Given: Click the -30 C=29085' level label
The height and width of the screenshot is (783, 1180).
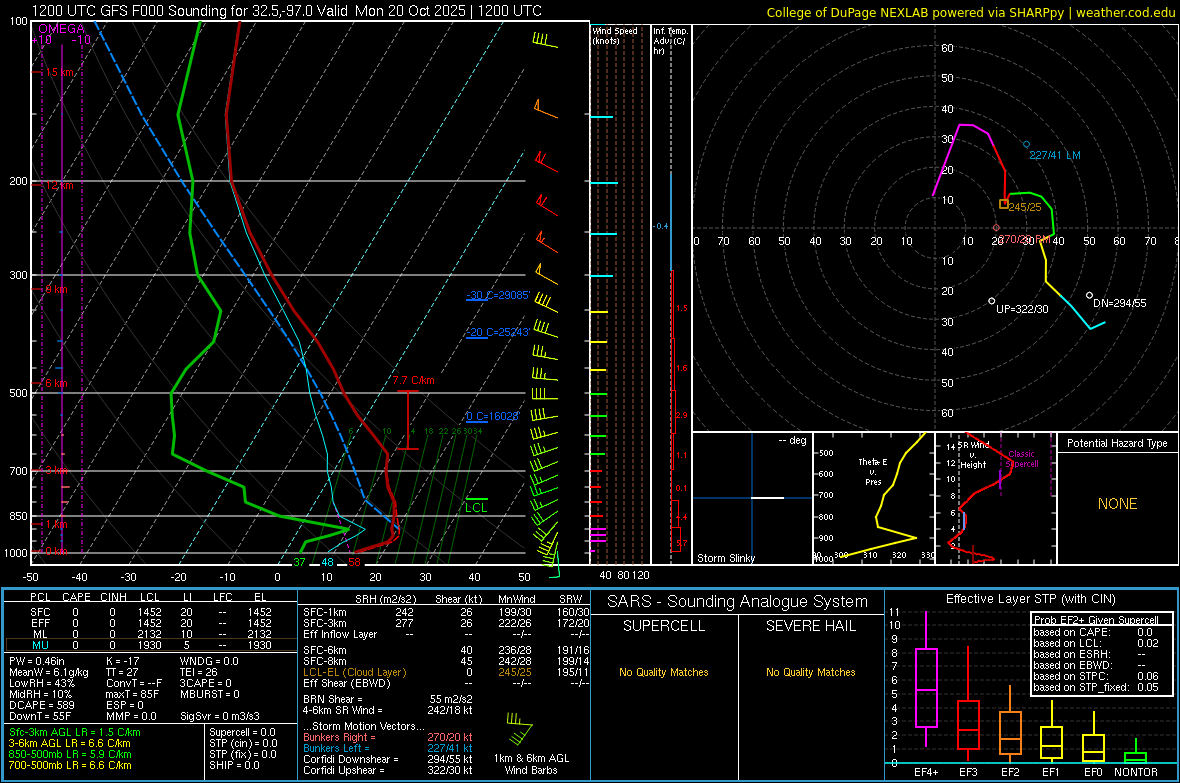Looking at the screenshot, I should click(498, 295).
